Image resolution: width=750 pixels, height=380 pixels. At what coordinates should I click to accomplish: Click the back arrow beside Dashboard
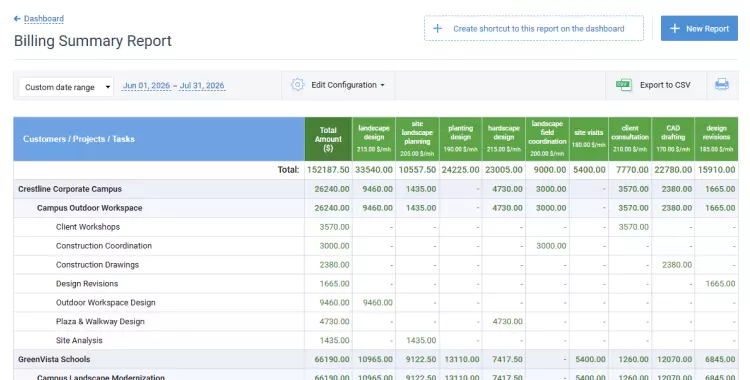click(x=17, y=19)
